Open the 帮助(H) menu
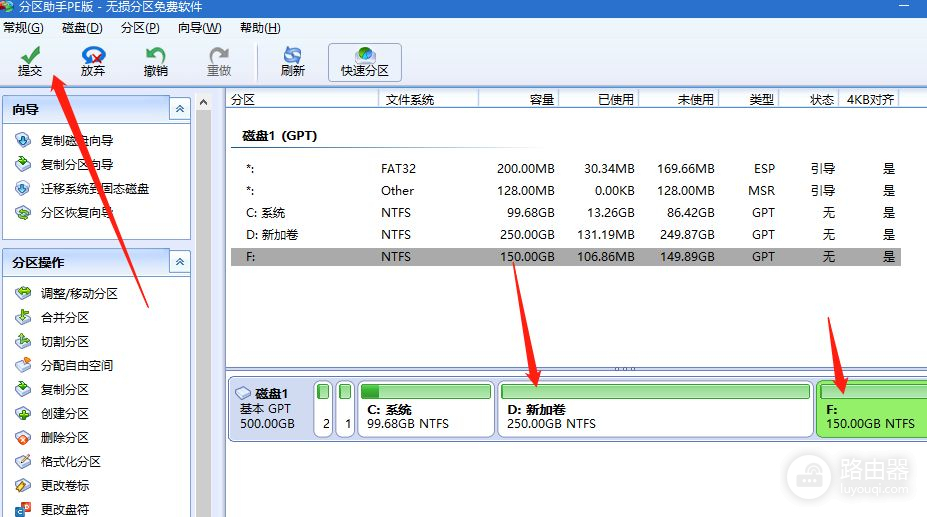927x517 pixels. pos(260,28)
